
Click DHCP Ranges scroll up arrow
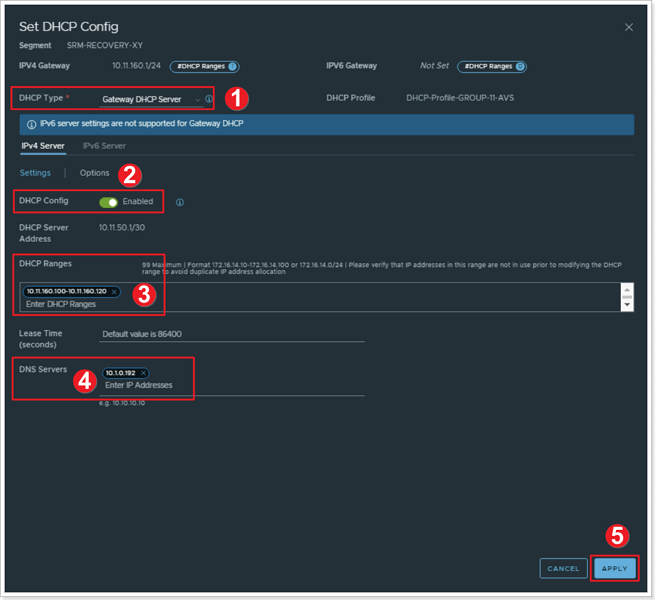[627, 289]
